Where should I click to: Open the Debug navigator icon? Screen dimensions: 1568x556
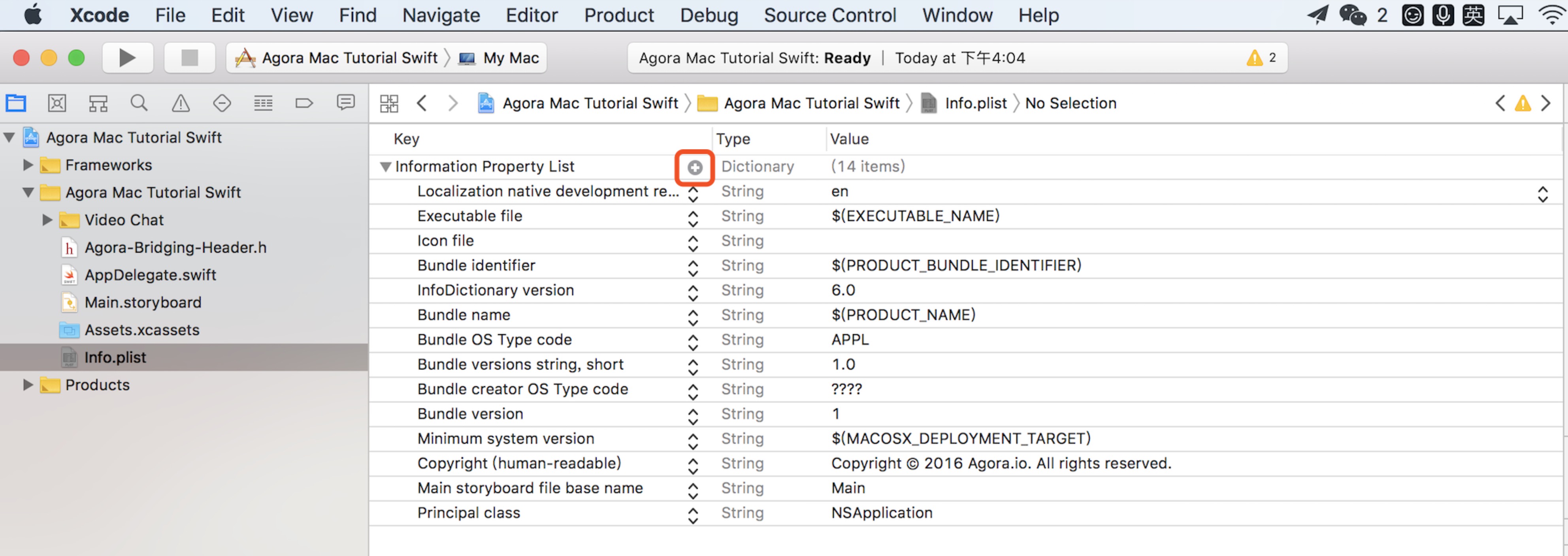[x=263, y=103]
